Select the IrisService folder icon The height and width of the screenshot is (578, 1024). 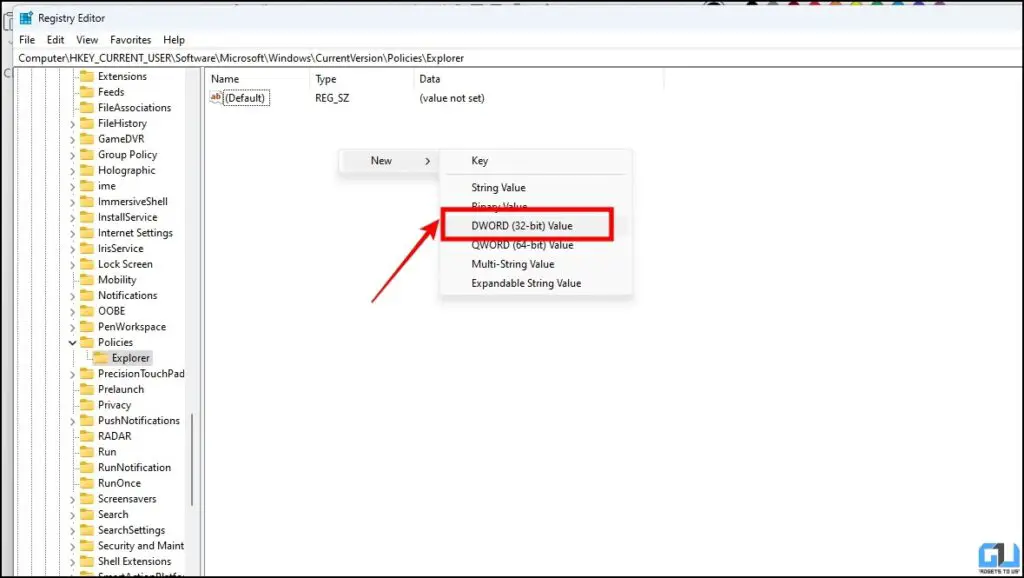coord(87,249)
